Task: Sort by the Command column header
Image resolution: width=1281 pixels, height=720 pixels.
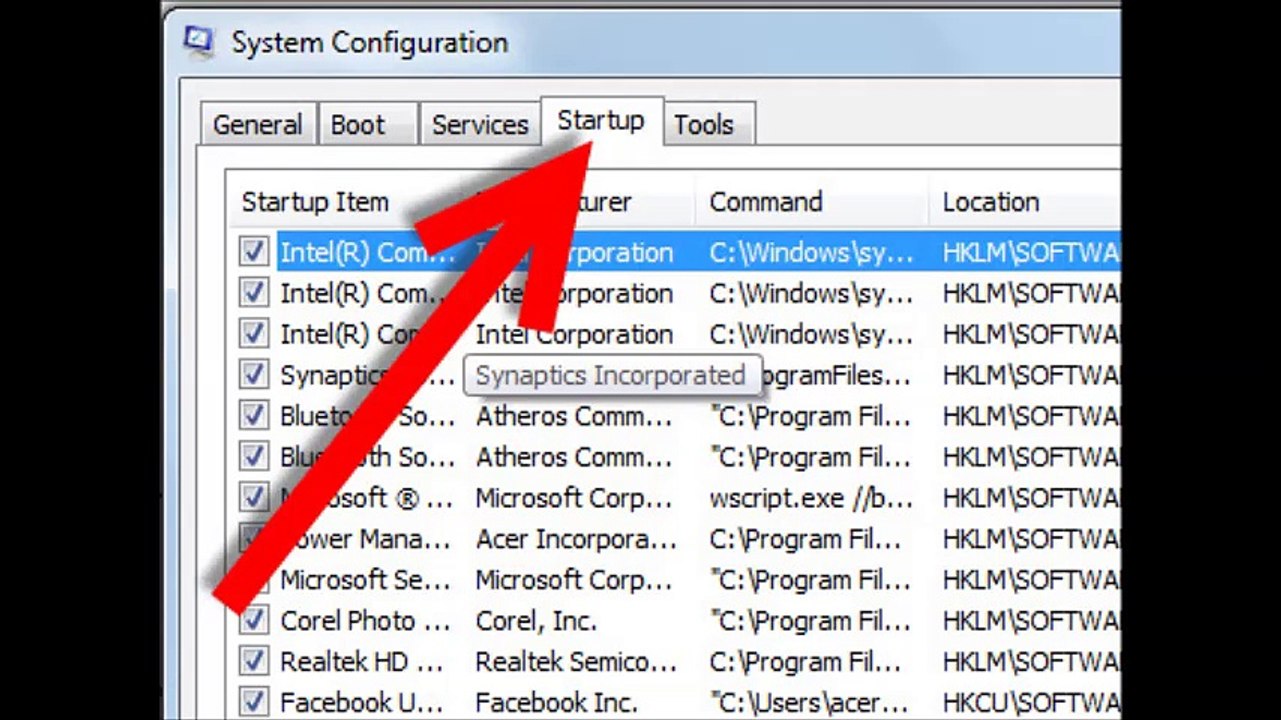Action: pyautogui.click(x=766, y=202)
